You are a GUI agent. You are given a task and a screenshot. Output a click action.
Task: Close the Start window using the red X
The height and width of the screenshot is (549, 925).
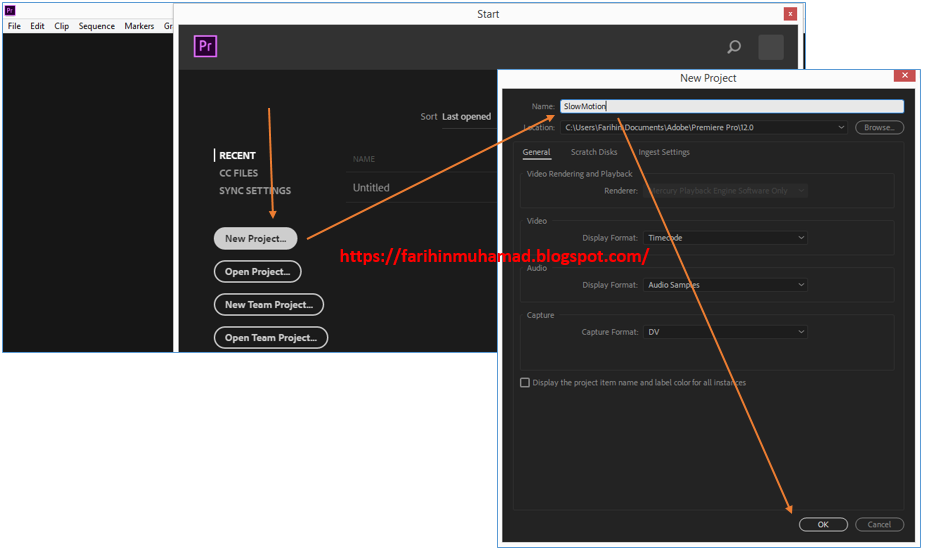pos(790,14)
